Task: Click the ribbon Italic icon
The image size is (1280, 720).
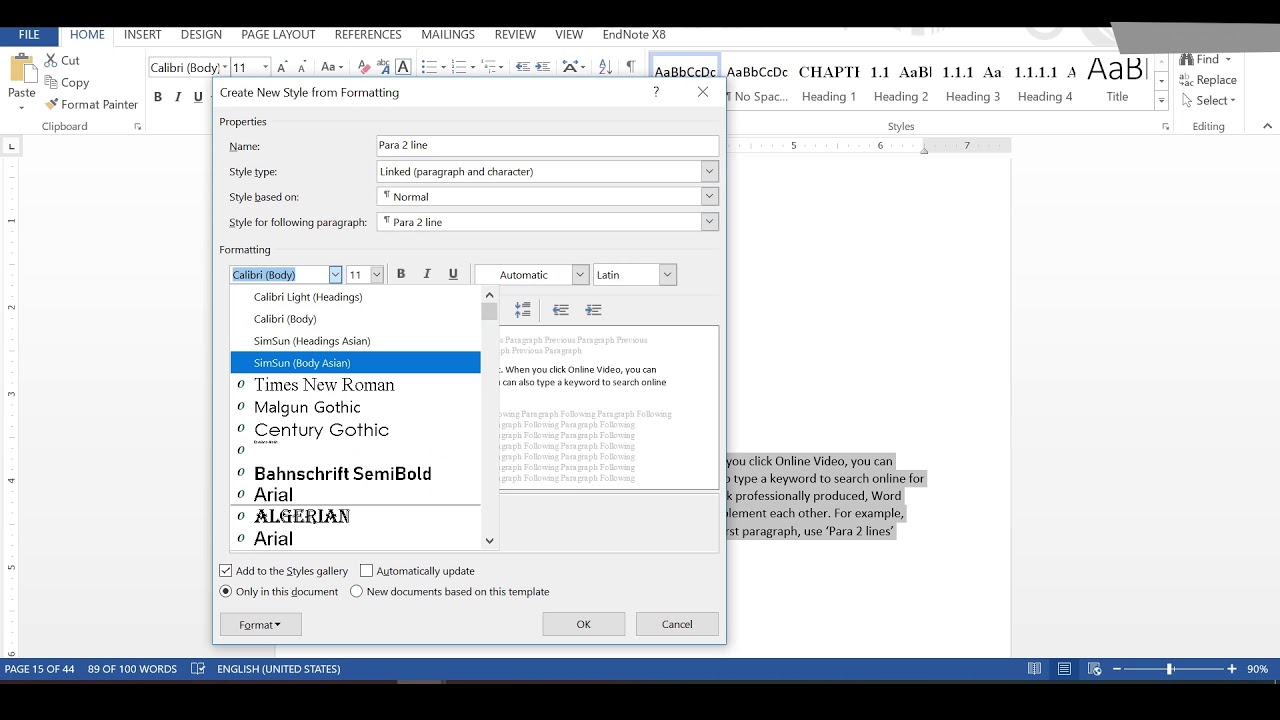Action: 177,97
